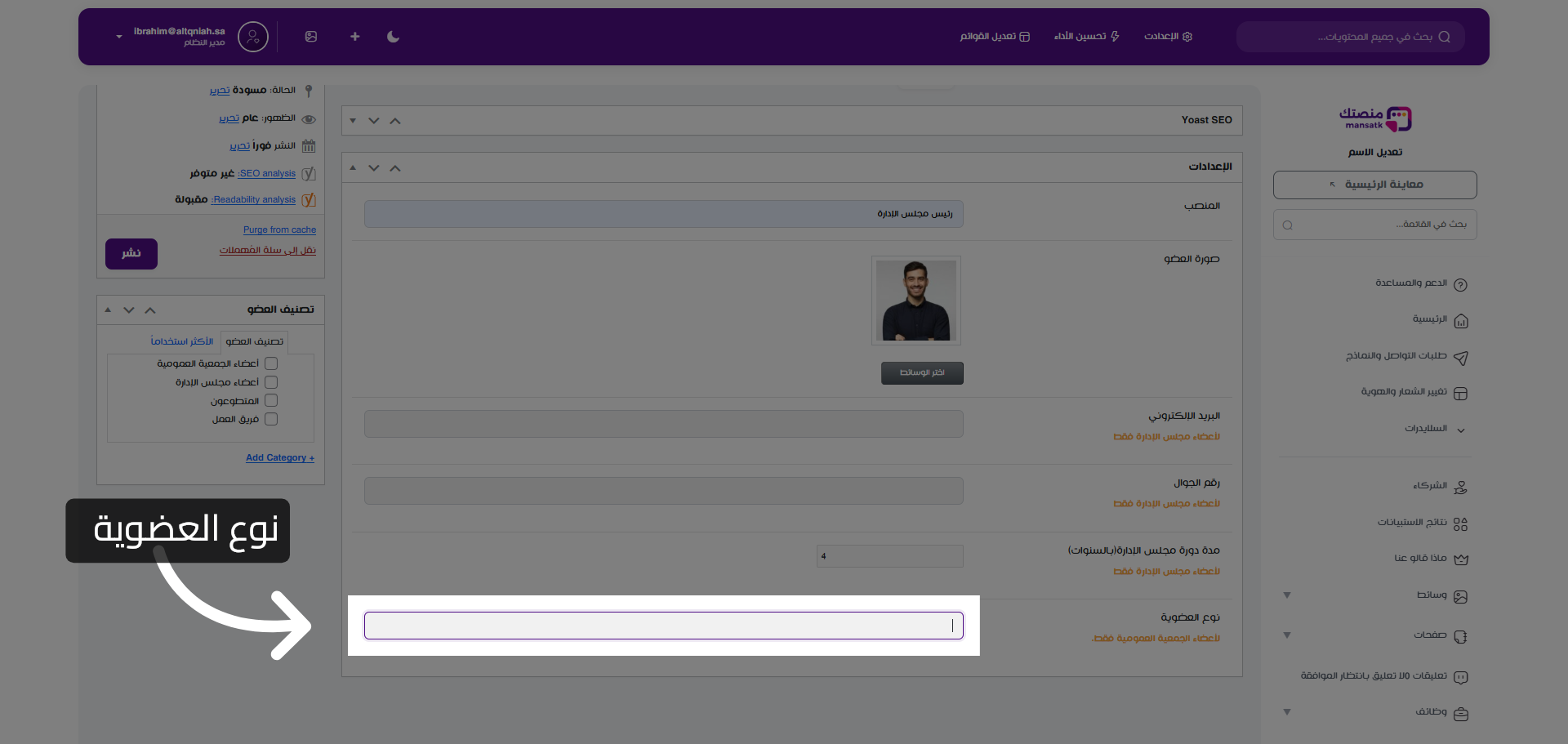Check أعضاء مجلس الادارة category checkbox

click(x=271, y=382)
